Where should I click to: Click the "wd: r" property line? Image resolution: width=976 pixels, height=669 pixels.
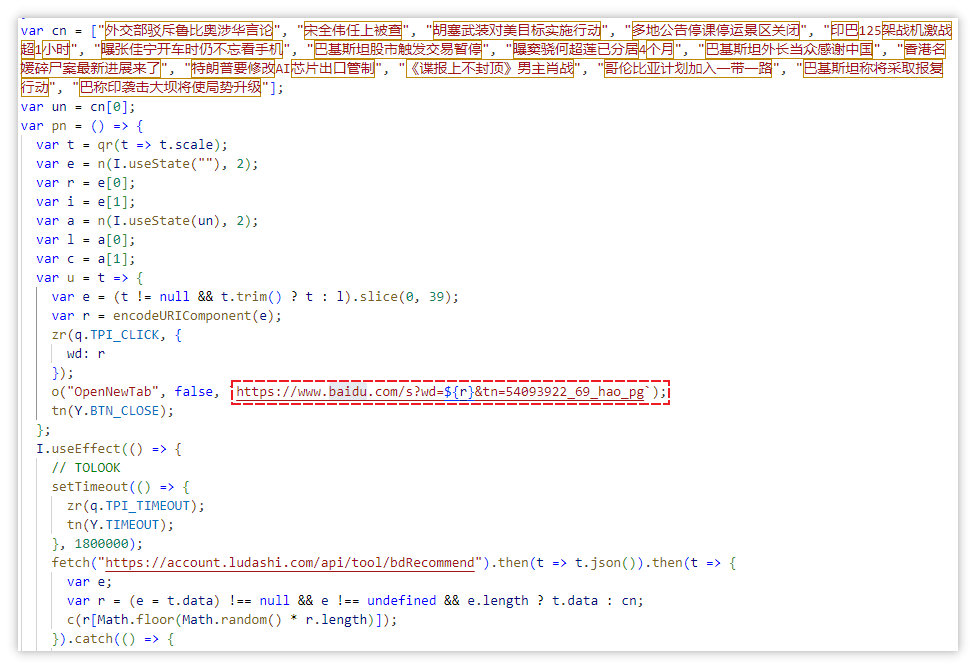click(x=86, y=353)
